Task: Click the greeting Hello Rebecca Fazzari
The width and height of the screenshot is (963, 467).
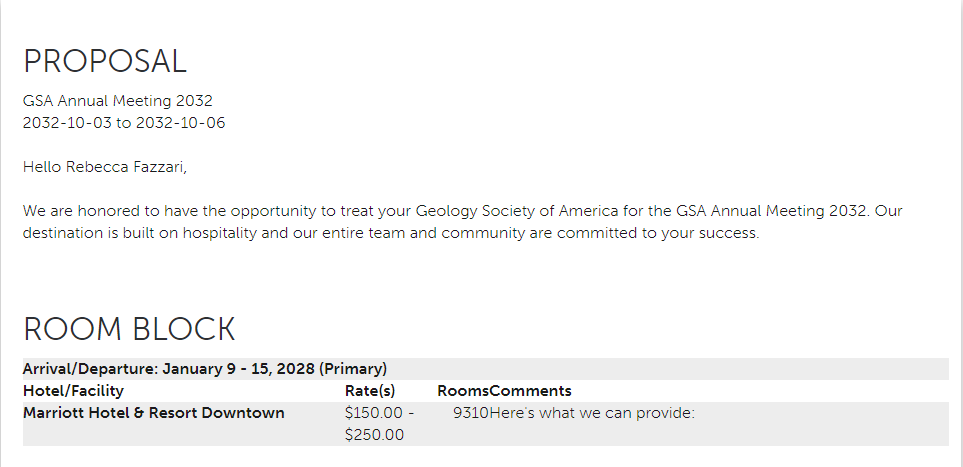Action: point(104,167)
